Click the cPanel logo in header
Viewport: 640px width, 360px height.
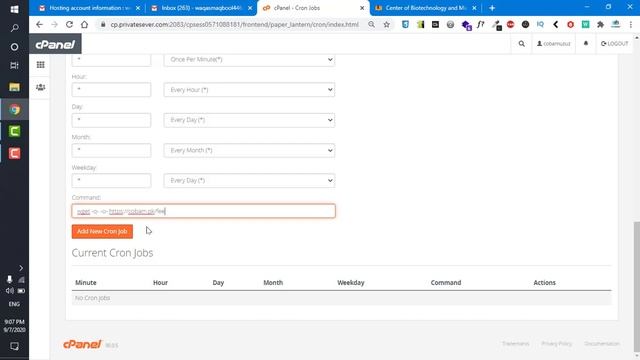(x=55, y=44)
